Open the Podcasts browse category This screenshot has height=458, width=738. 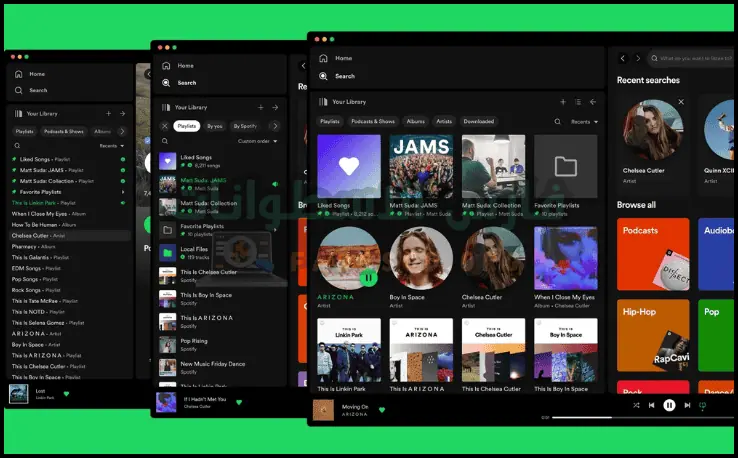coord(653,254)
